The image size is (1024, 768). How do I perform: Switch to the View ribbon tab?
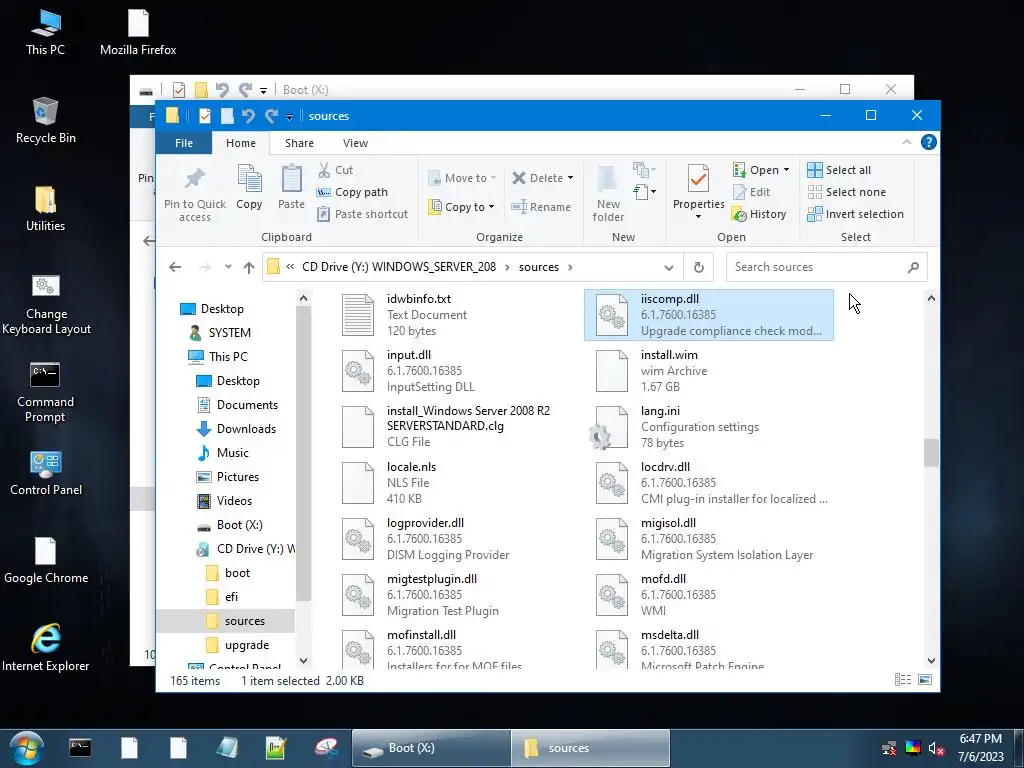(x=355, y=142)
